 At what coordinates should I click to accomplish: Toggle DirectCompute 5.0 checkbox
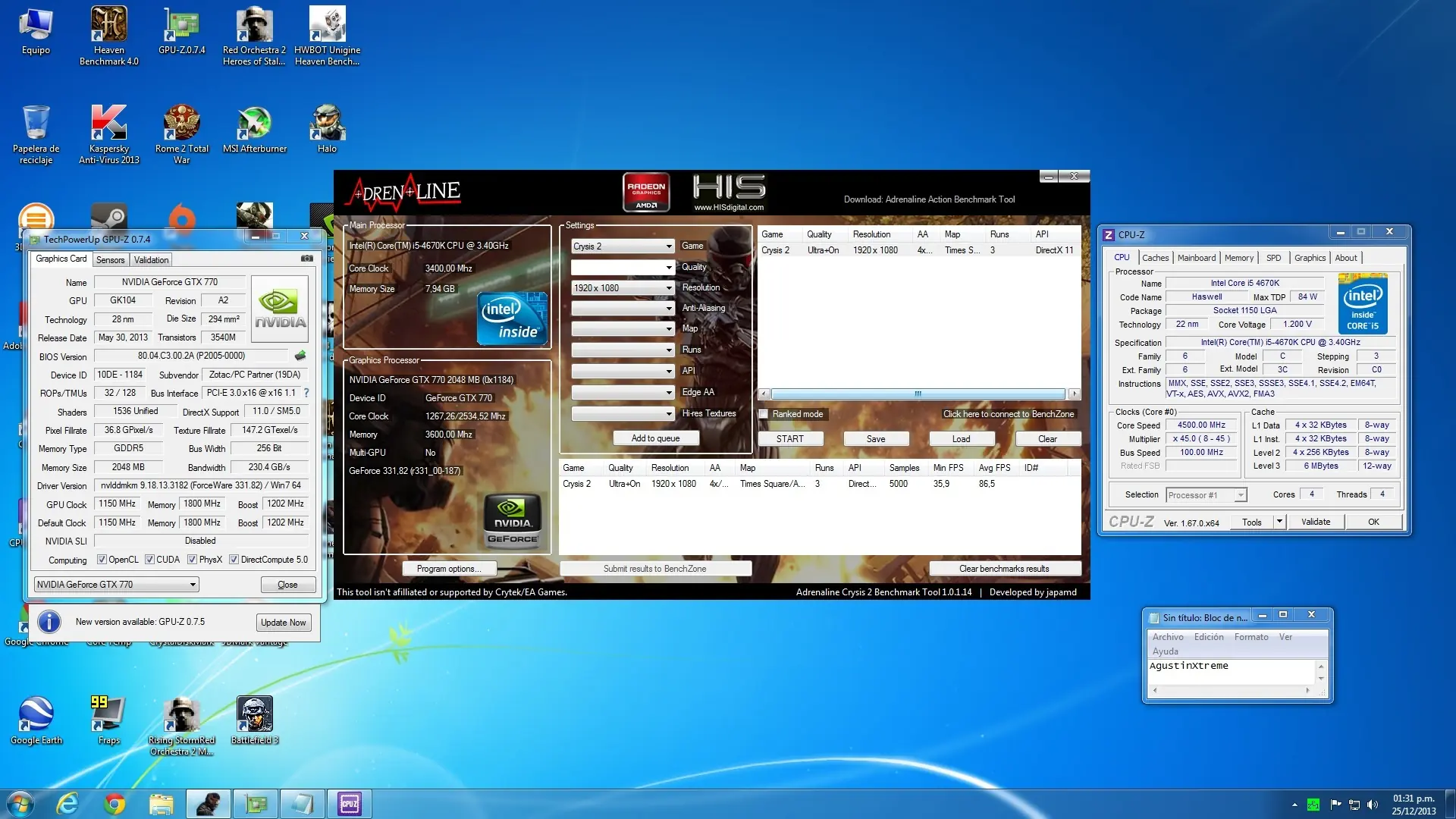[234, 560]
